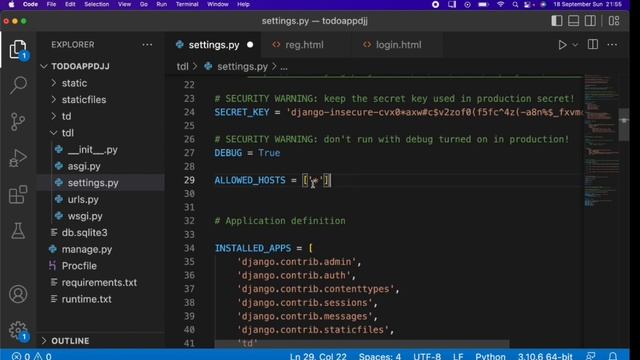Open Explorer Views and More Actions ellipsis

pyautogui.click(x=147, y=44)
